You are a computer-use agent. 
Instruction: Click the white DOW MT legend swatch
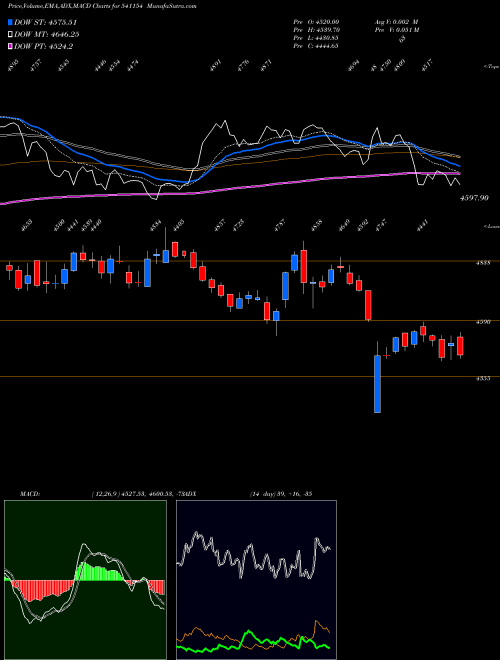point(10,35)
